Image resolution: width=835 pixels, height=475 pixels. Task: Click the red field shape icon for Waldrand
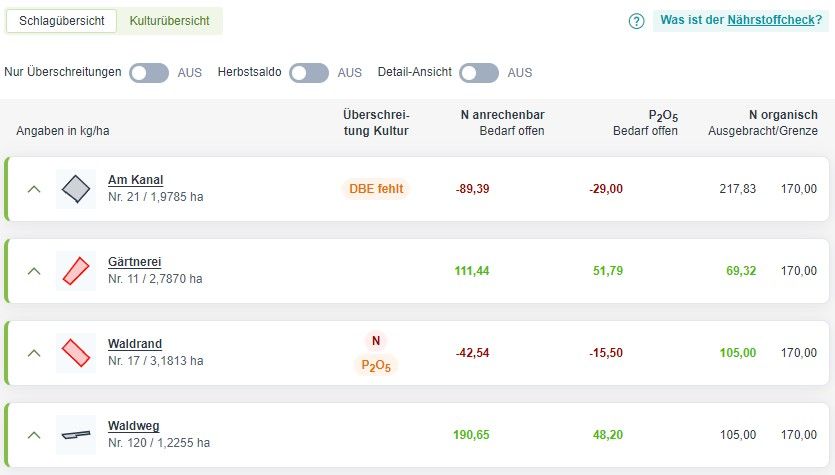point(76,353)
